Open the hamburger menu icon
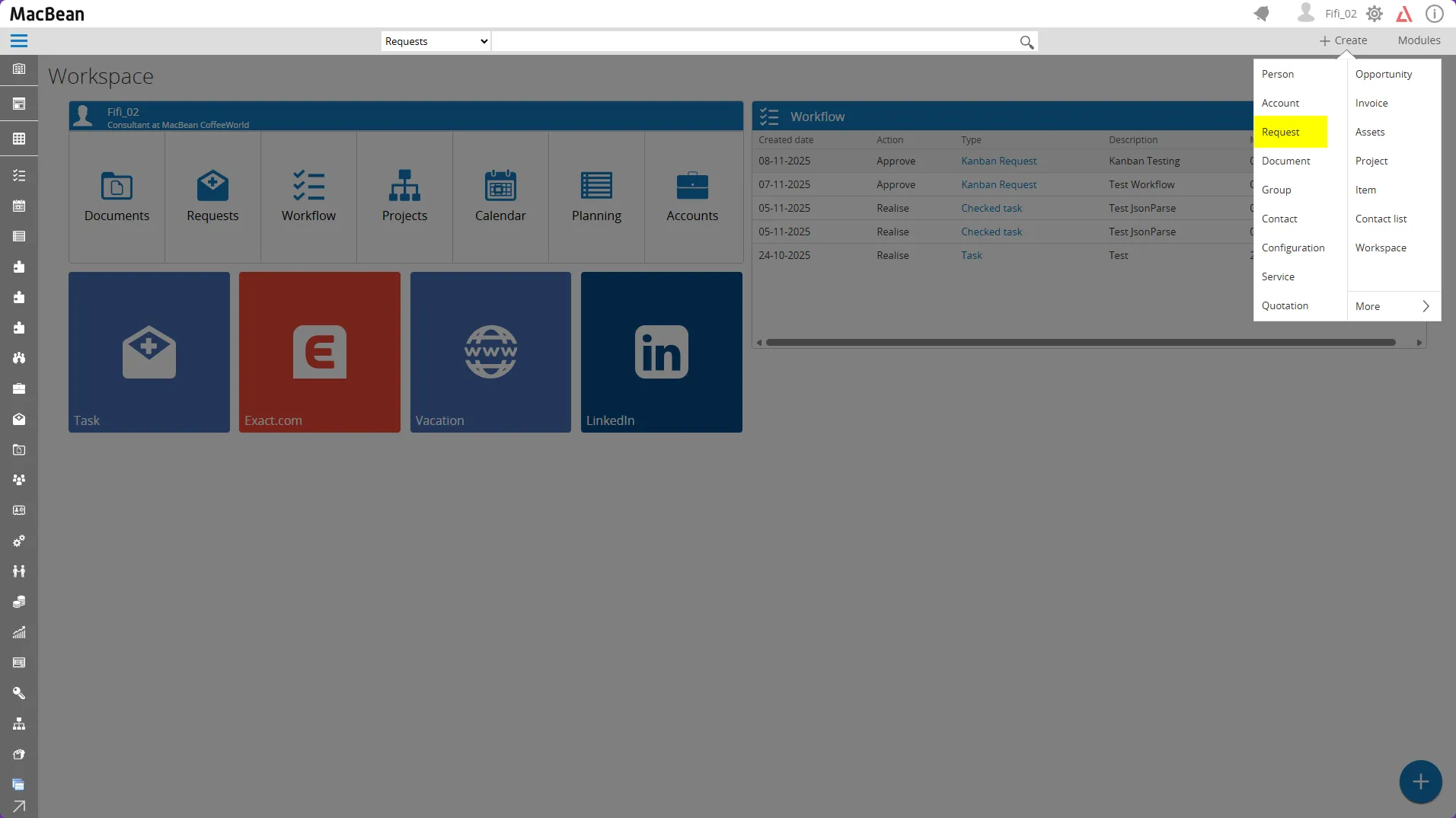The image size is (1456, 818). point(19,41)
